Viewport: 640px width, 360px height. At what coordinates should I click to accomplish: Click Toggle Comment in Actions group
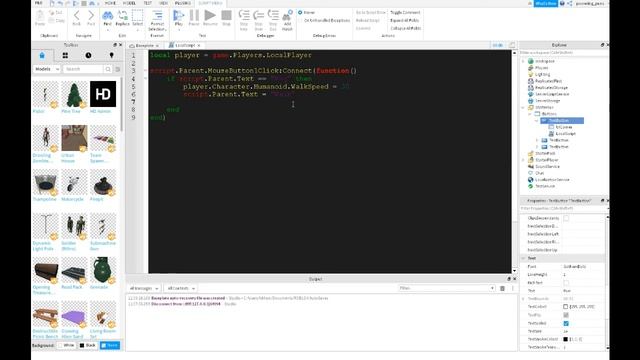[x=405, y=13]
